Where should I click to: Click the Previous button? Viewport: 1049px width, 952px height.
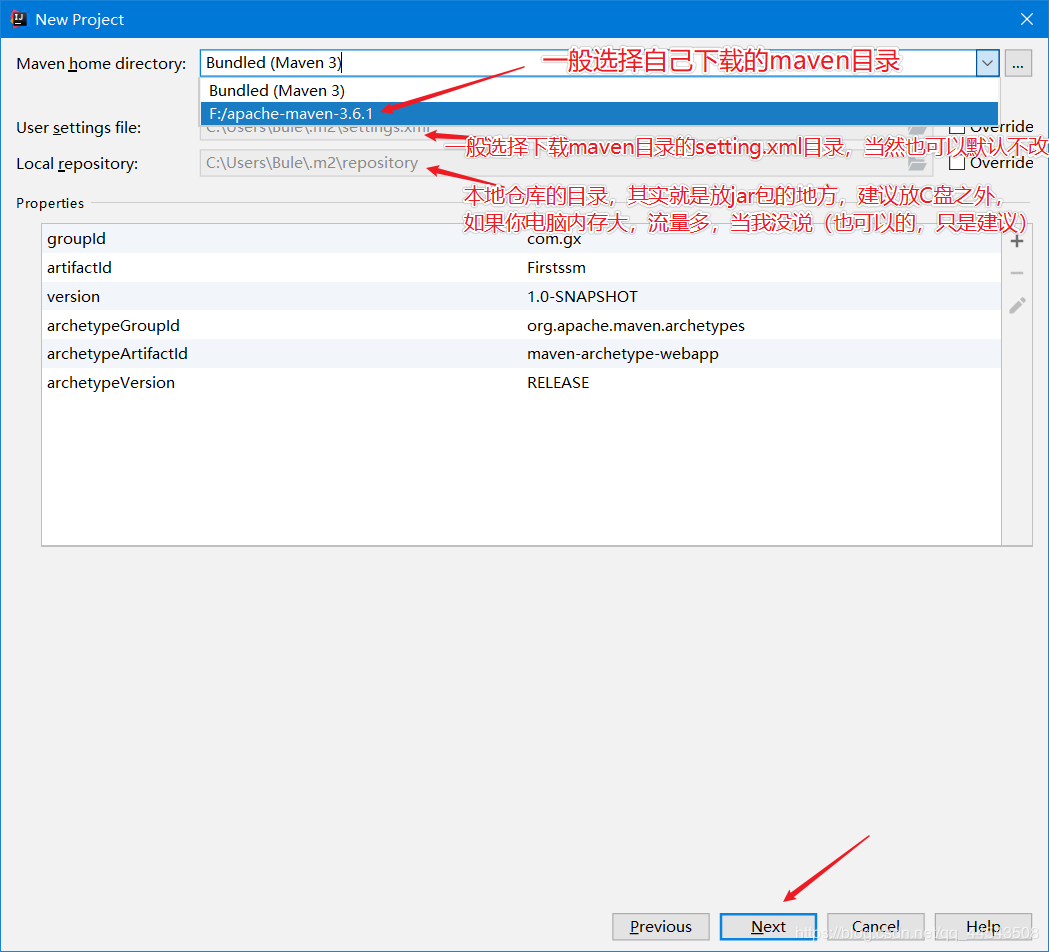(x=660, y=927)
